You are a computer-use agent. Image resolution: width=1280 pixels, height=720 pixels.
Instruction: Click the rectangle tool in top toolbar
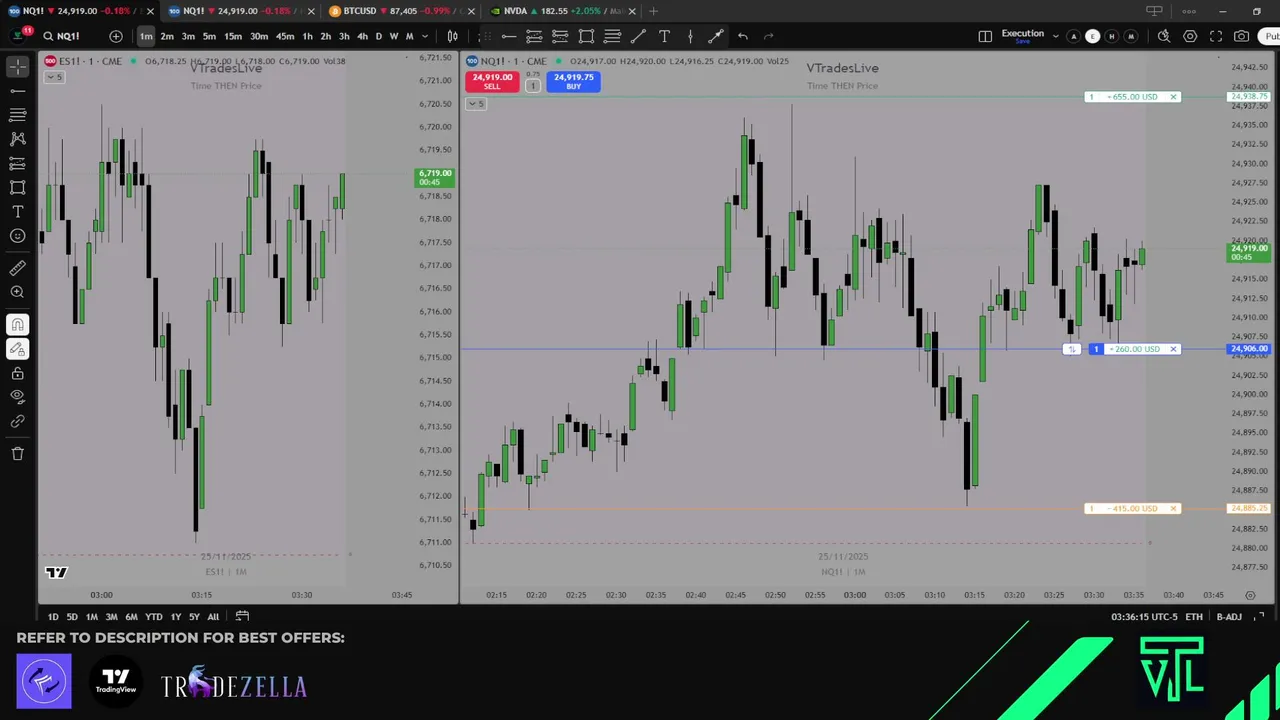click(x=586, y=36)
